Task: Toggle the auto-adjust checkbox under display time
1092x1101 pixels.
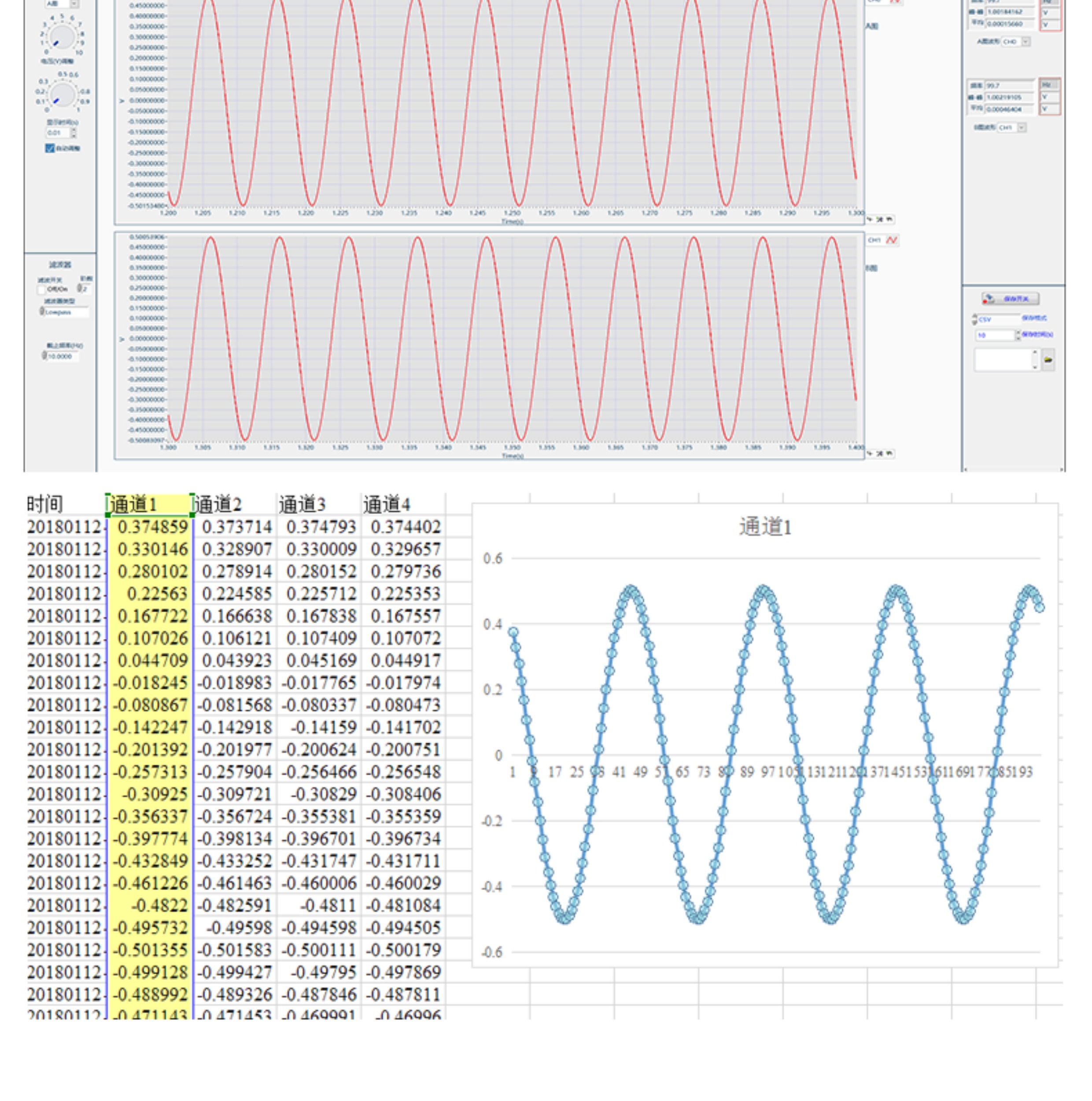Action: pyautogui.click(x=50, y=148)
